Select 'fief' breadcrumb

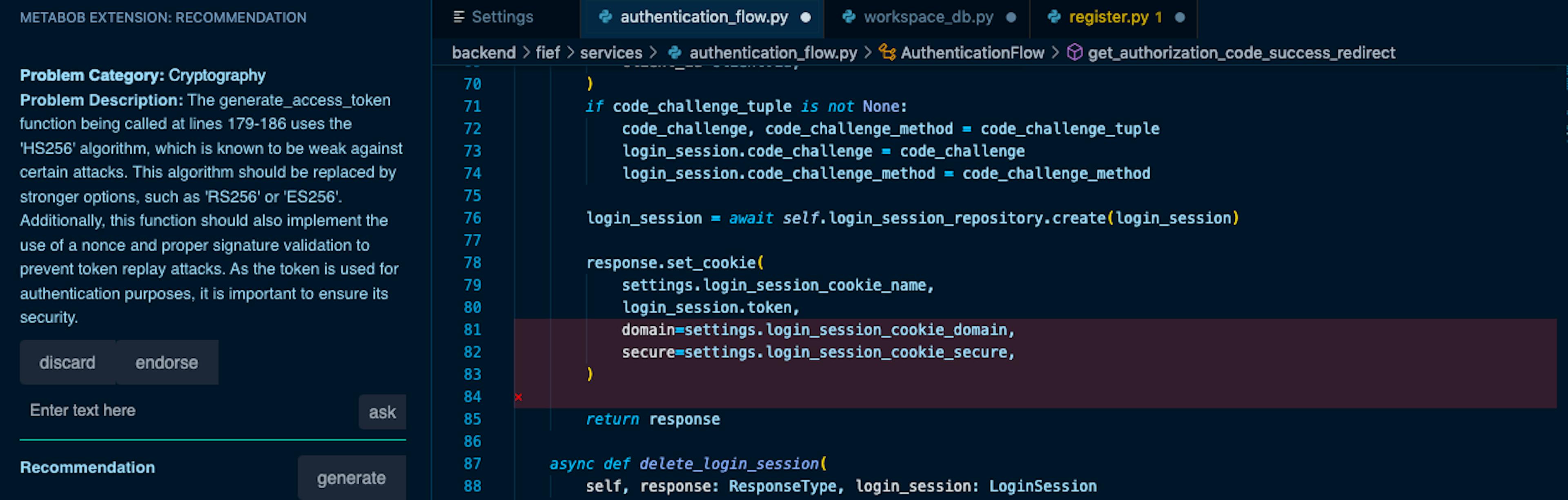[x=548, y=53]
